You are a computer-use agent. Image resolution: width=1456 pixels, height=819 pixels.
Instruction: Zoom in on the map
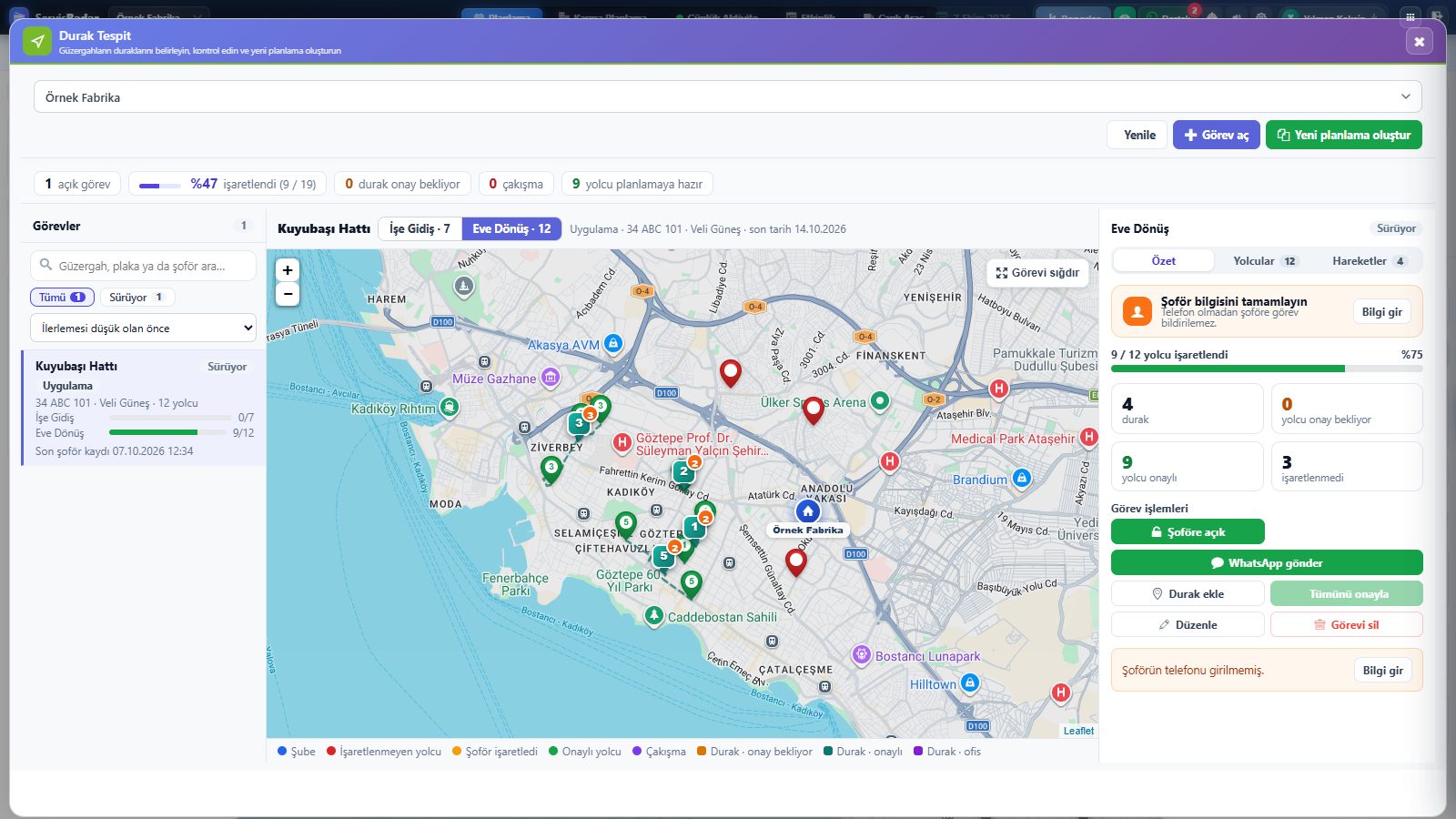(288, 270)
